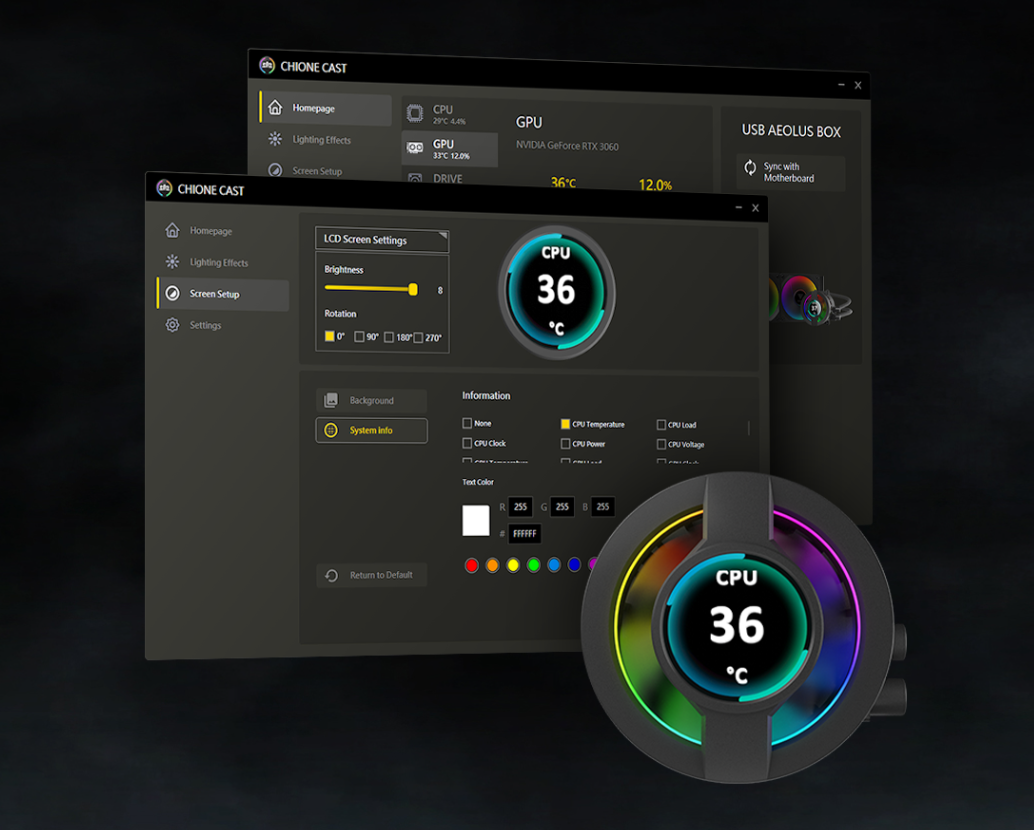Click the Chione Cast logo in the back window
Image resolution: width=1034 pixels, height=830 pixels.
[x=267, y=65]
